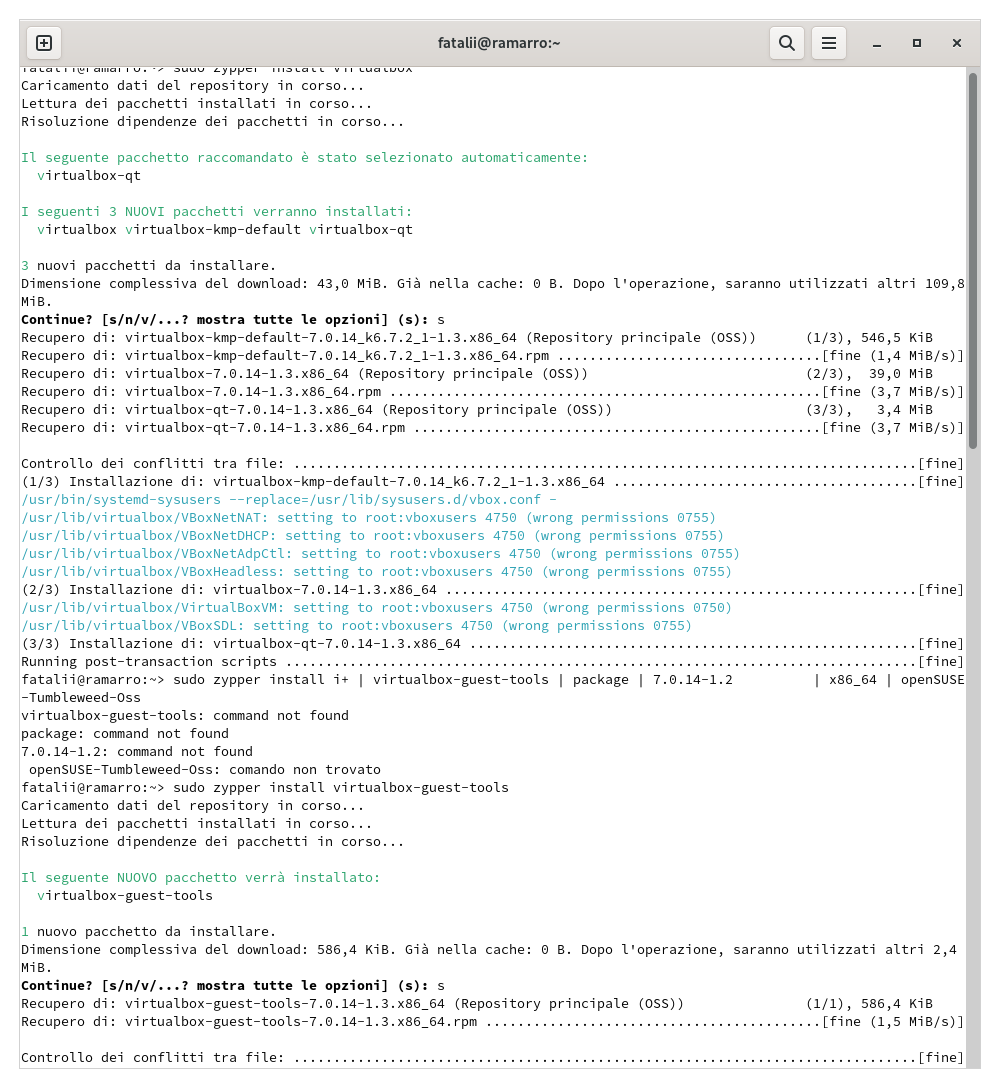Click the vertical scrollbar thumb

click(973, 261)
